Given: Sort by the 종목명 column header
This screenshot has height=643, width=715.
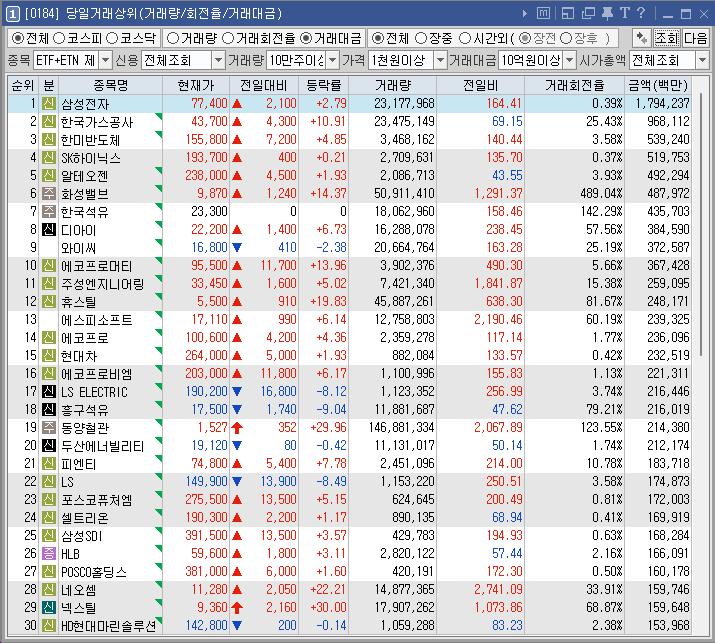Looking at the screenshot, I should 110,85.
